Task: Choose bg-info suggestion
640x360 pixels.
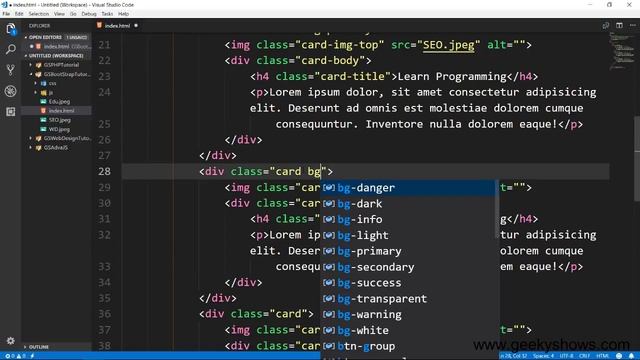Action: pyautogui.click(x=408, y=220)
